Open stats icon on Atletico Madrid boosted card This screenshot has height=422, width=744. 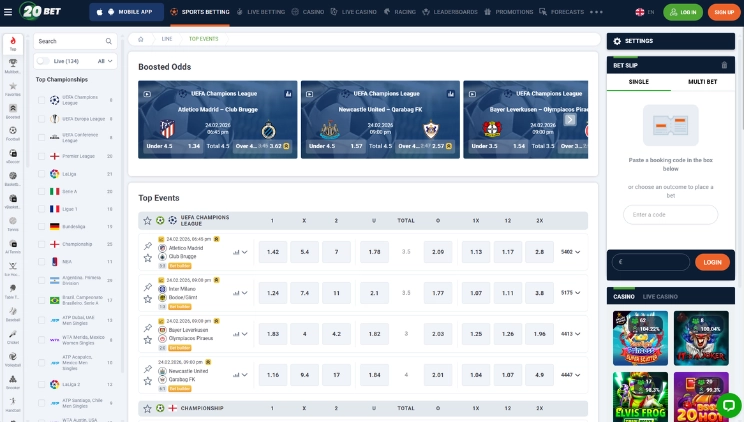pyautogui.click(x=288, y=94)
